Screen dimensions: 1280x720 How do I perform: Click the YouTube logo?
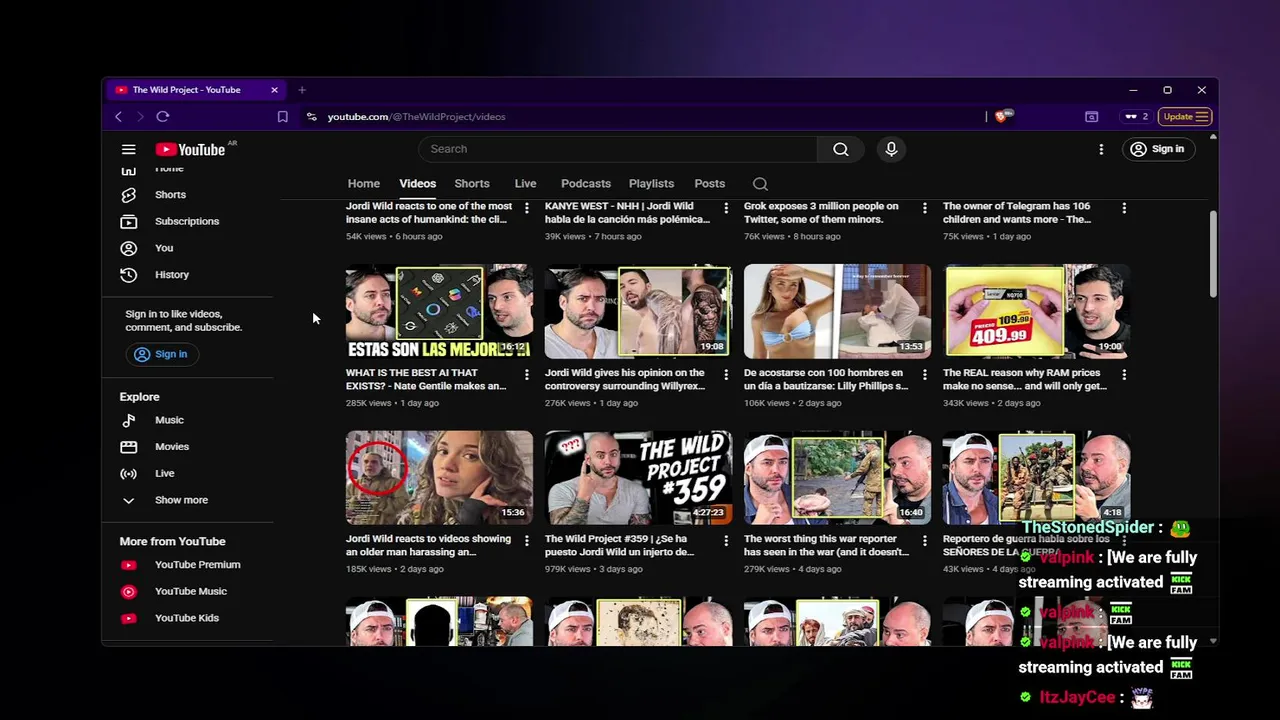[x=190, y=149]
